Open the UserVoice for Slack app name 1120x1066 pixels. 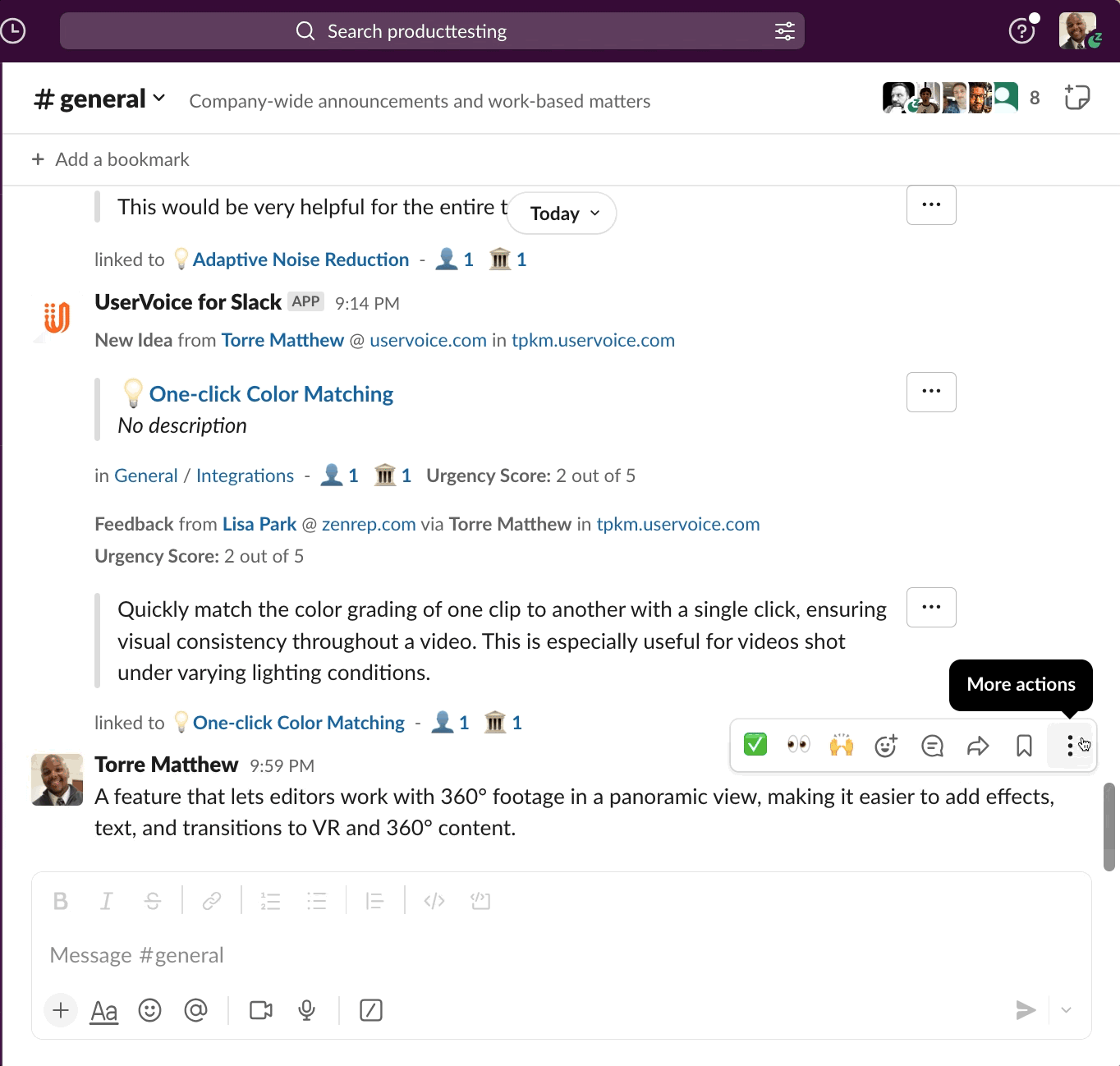188,302
